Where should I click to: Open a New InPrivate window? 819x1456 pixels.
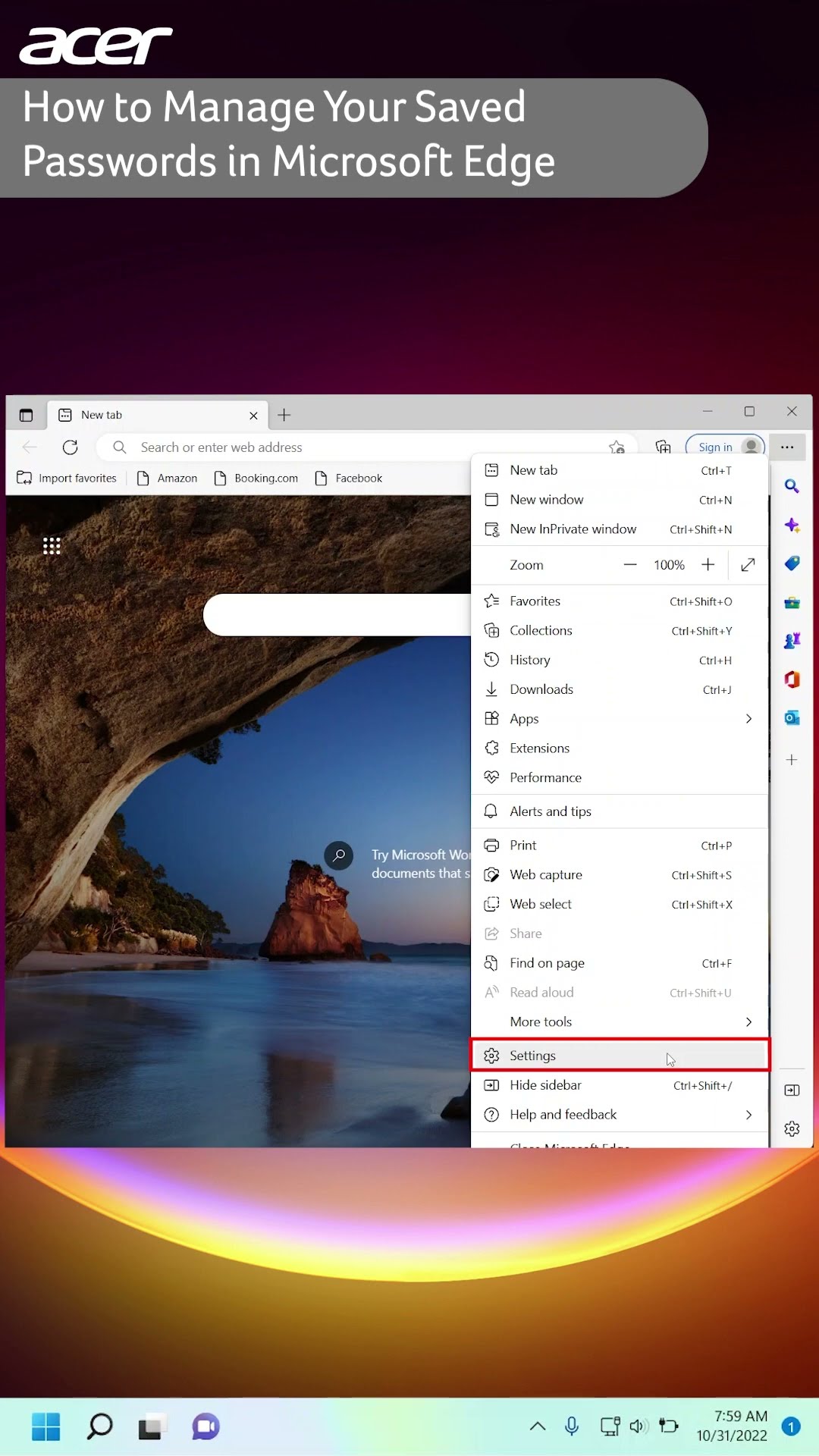tap(620, 529)
